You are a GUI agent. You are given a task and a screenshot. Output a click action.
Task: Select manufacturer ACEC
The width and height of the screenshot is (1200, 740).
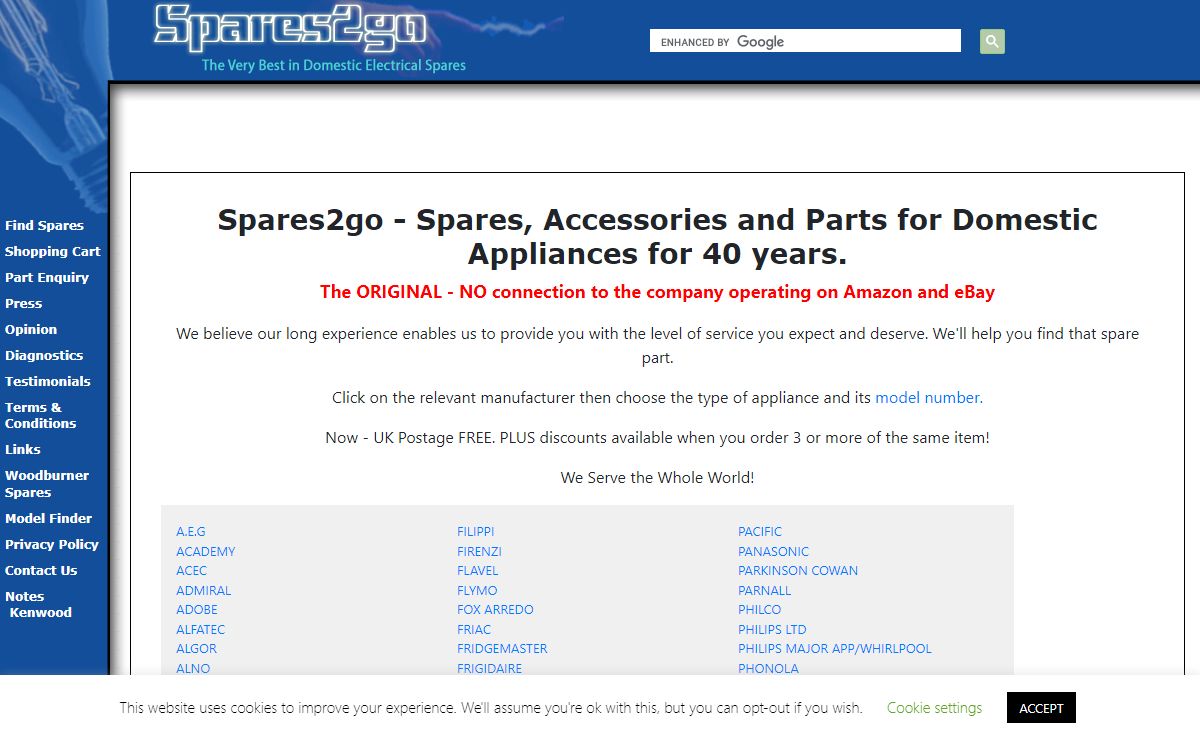point(192,571)
